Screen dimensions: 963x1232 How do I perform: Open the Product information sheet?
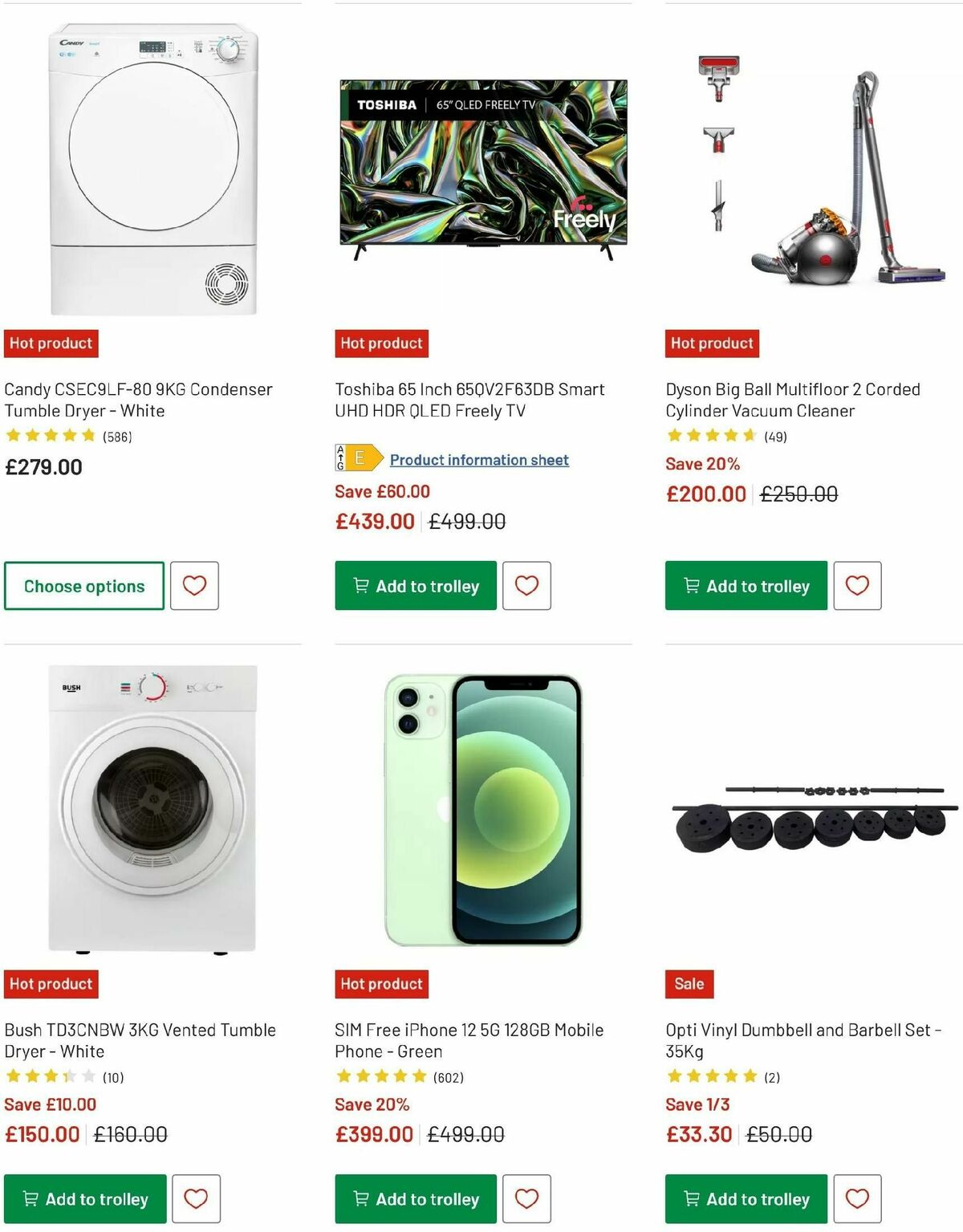click(x=479, y=459)
